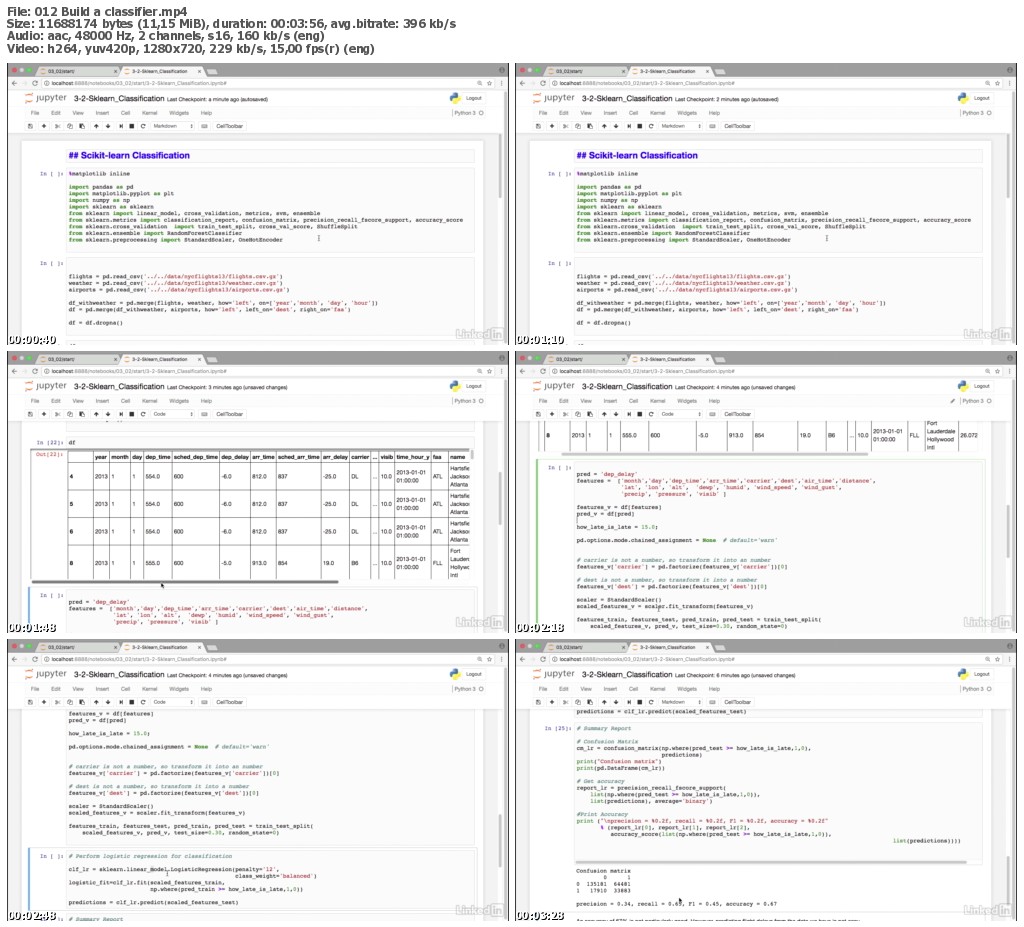This screenshot has width=1024, height=927.
Task: Click the 'arr_delay' column header in 00:01:48 frame
Action: 335,457
